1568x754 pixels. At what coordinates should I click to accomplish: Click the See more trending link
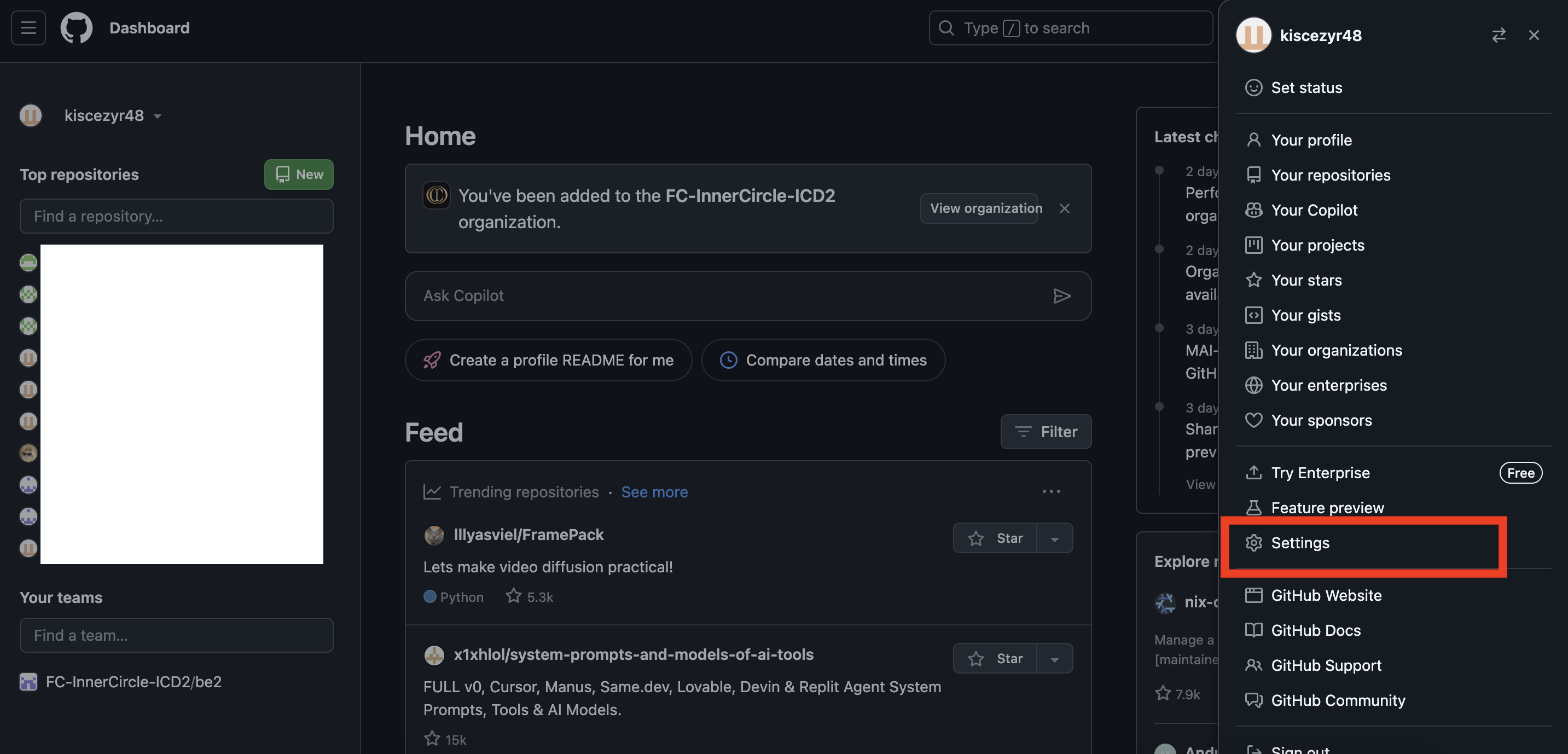tap(654, 492)
